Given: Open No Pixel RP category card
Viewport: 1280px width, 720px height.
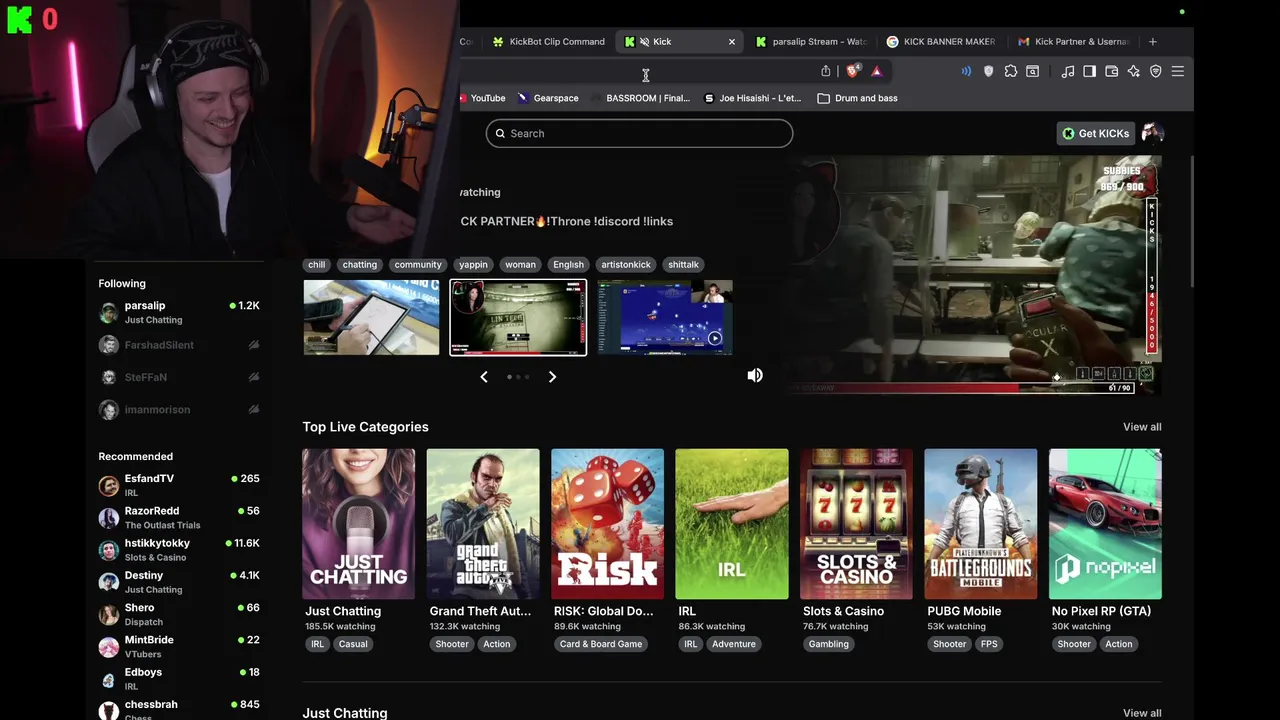Looking at the screenshot, I should click(x=1105, y=524).
